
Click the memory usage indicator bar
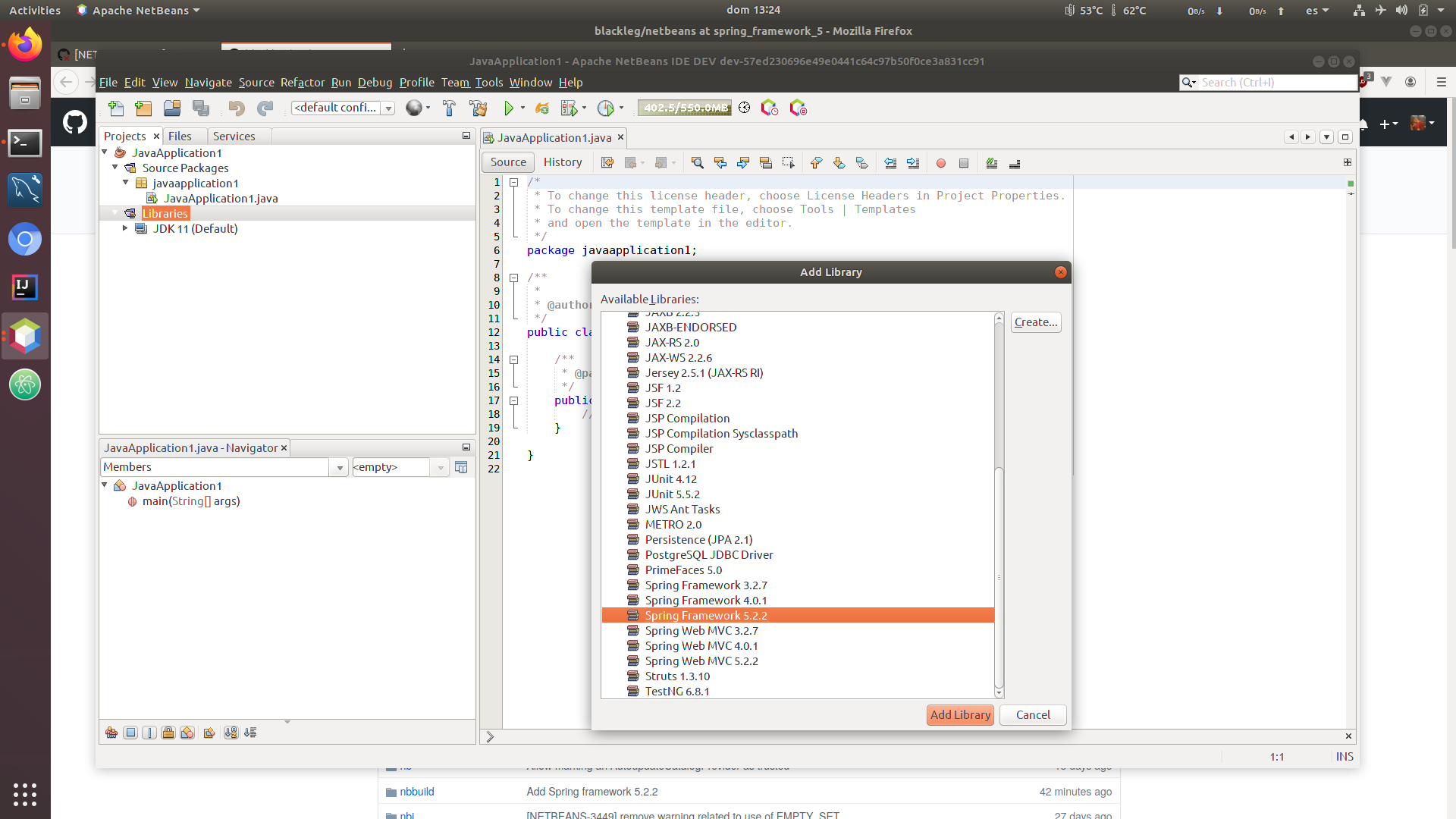(x=685, y=108)
